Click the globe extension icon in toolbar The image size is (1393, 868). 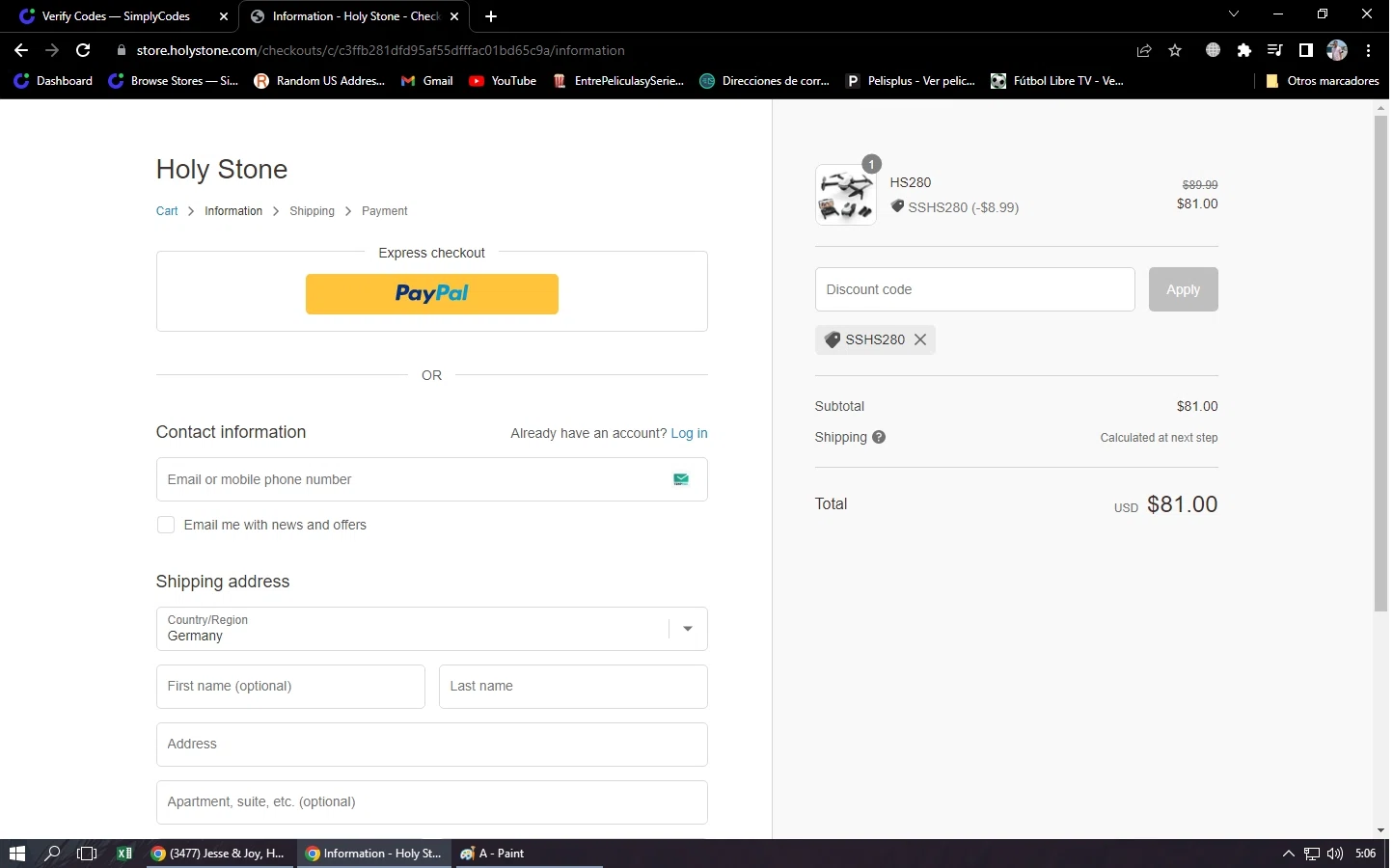point(1214,50)
